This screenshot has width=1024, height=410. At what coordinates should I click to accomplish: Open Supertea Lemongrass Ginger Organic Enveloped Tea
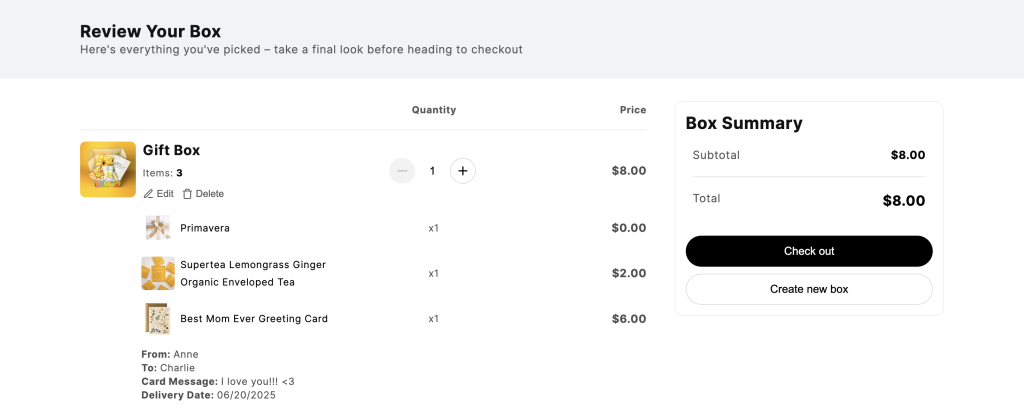pos(253,274)
